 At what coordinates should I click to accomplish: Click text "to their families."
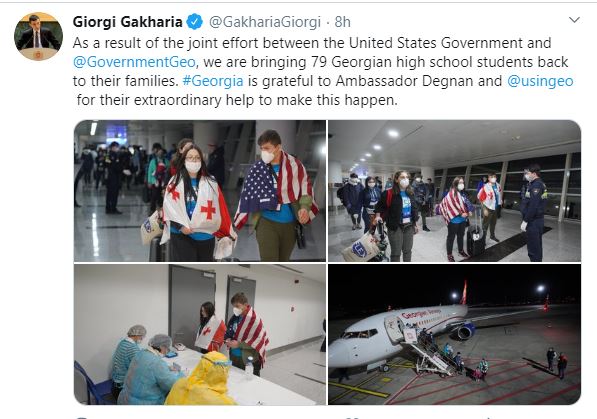coord(126,81)
